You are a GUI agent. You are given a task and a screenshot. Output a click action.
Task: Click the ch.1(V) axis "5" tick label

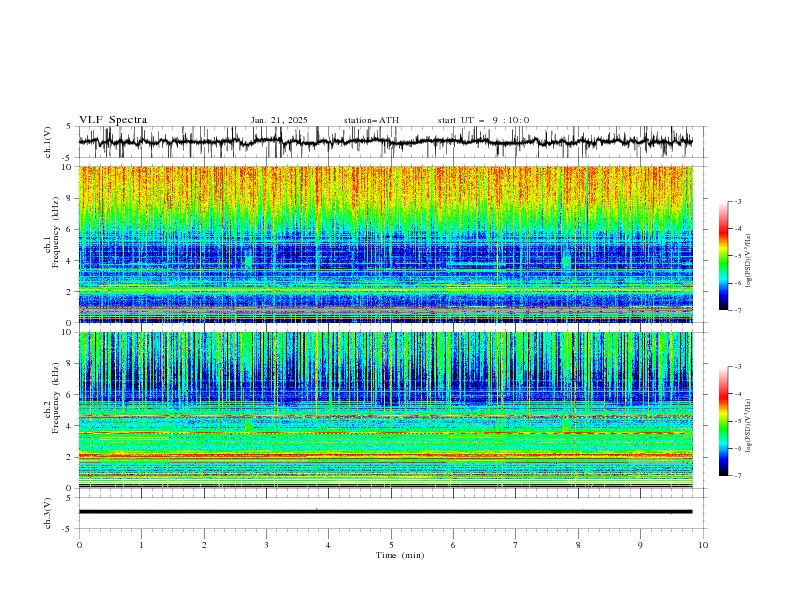coord(69,127)
